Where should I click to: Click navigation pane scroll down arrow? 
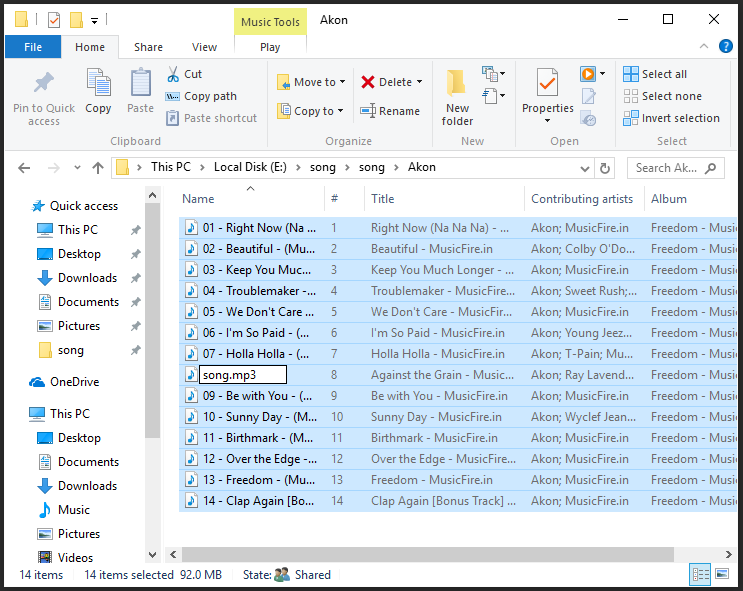click(152, 555)
